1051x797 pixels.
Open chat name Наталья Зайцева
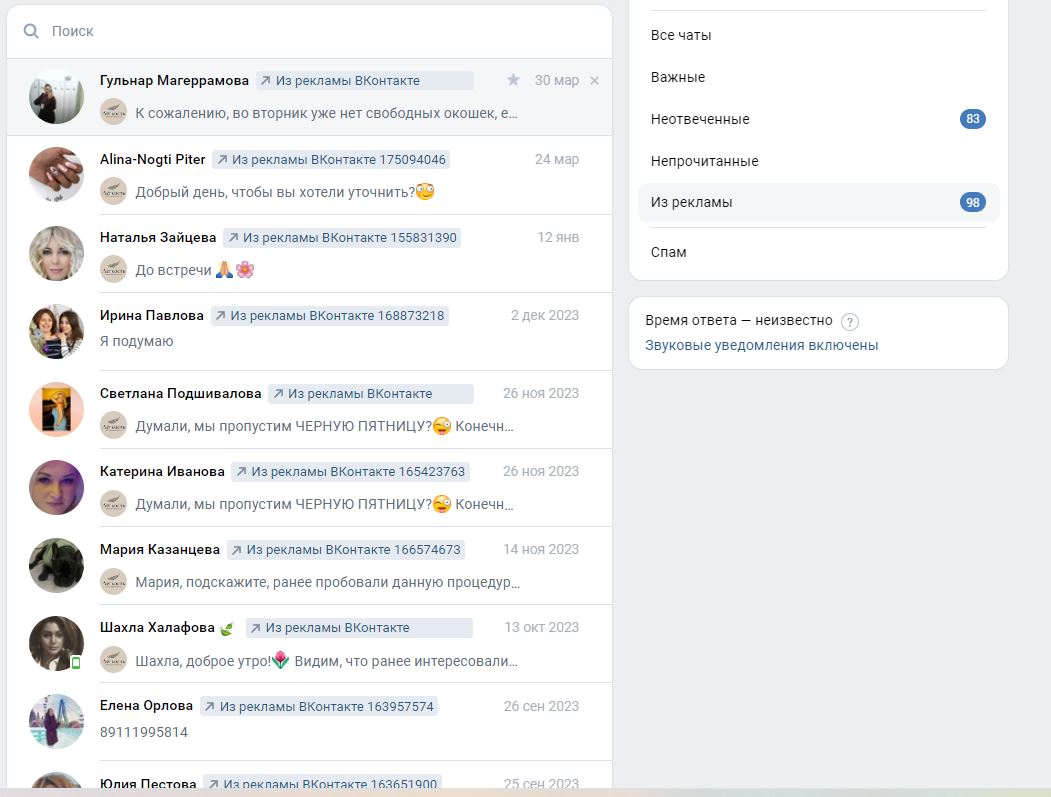point(158,237)
